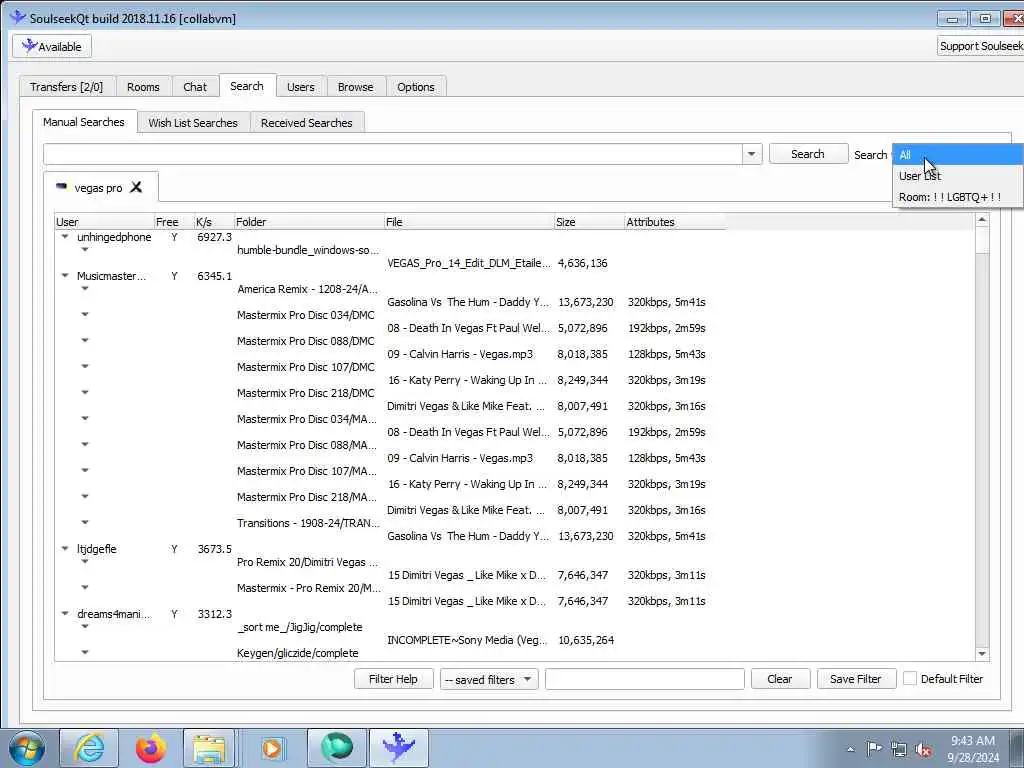Open the Options tab

click(x=415, y=87)
